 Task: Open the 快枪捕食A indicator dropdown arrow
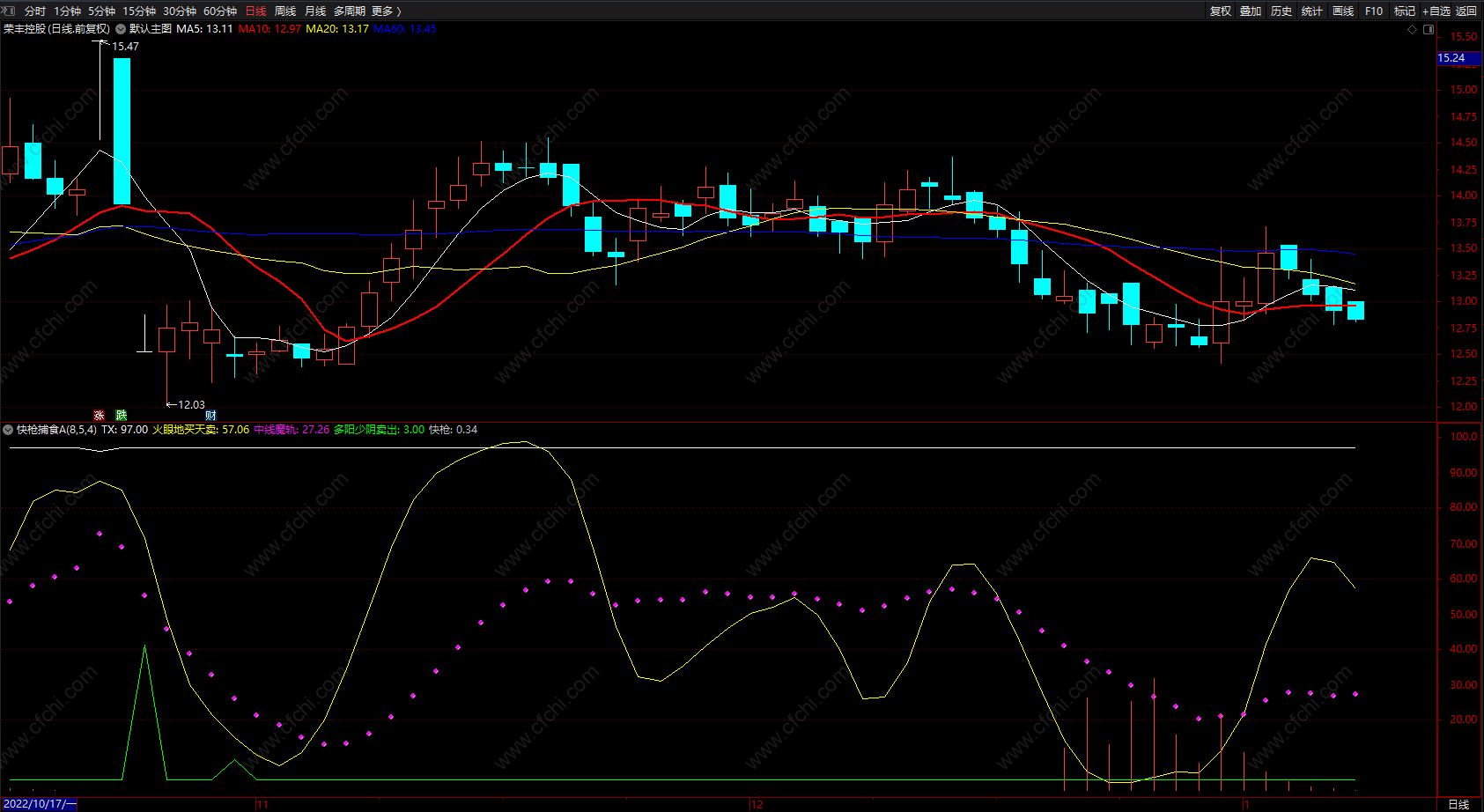[x=8, y=430]
